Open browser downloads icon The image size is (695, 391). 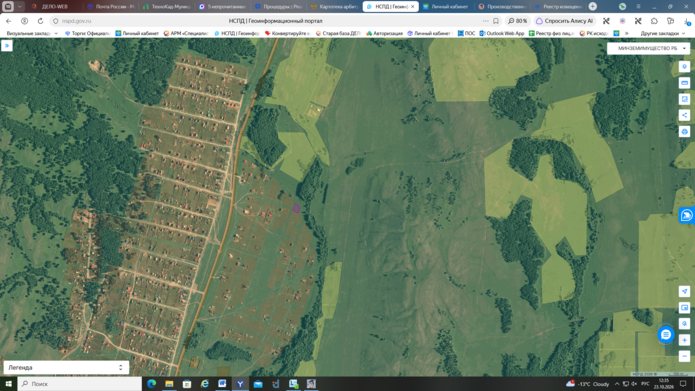point(687,21)
